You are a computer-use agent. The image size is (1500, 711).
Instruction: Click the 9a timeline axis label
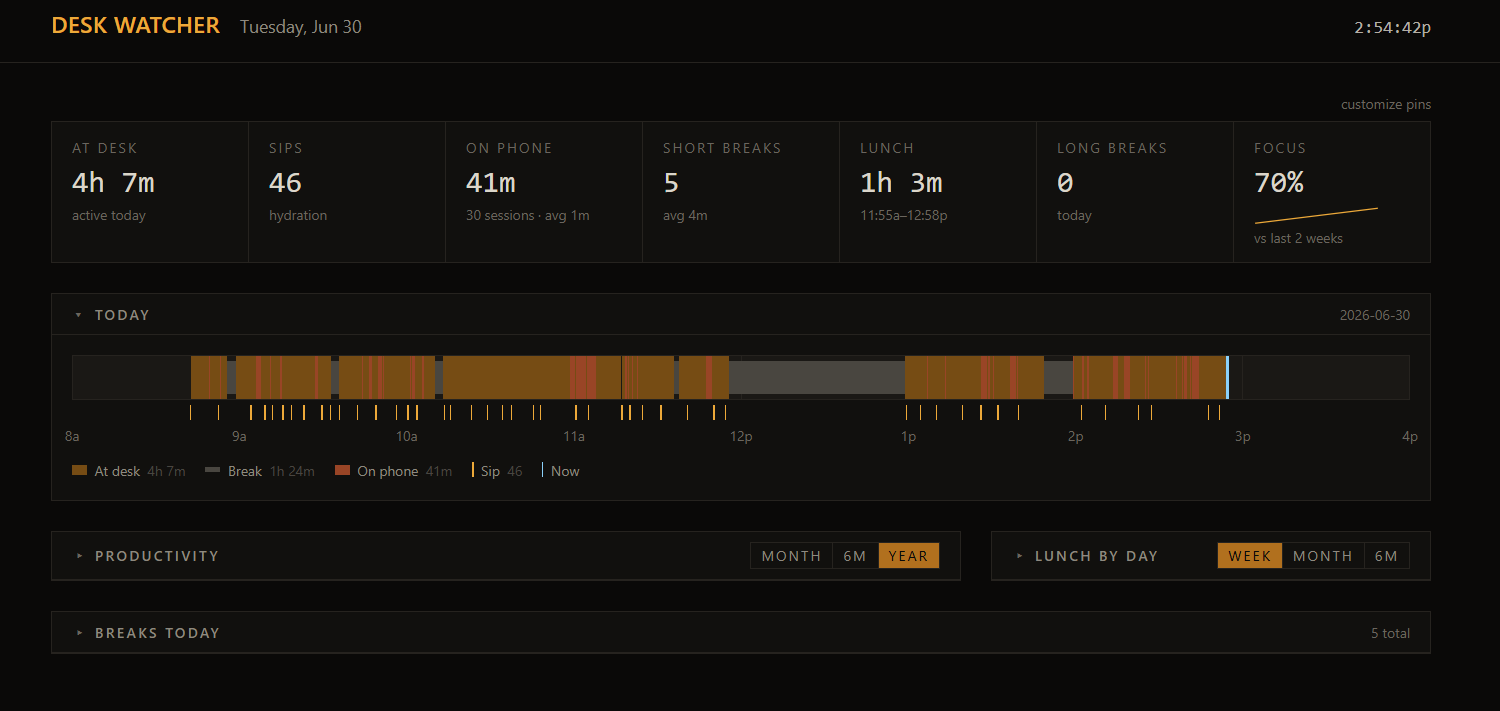(239, 437)
